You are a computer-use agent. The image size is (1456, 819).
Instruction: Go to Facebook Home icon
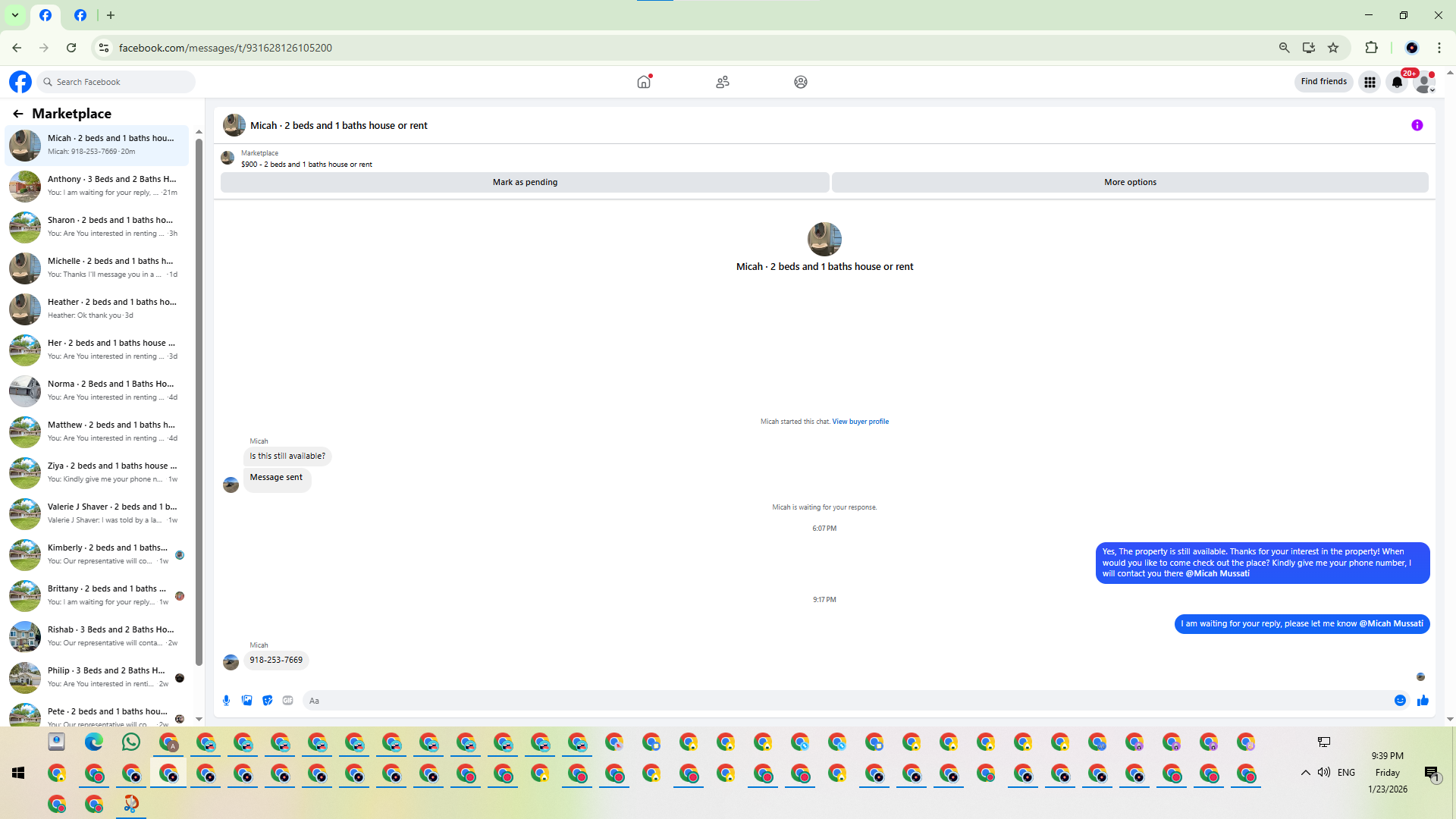click(644, 82)
